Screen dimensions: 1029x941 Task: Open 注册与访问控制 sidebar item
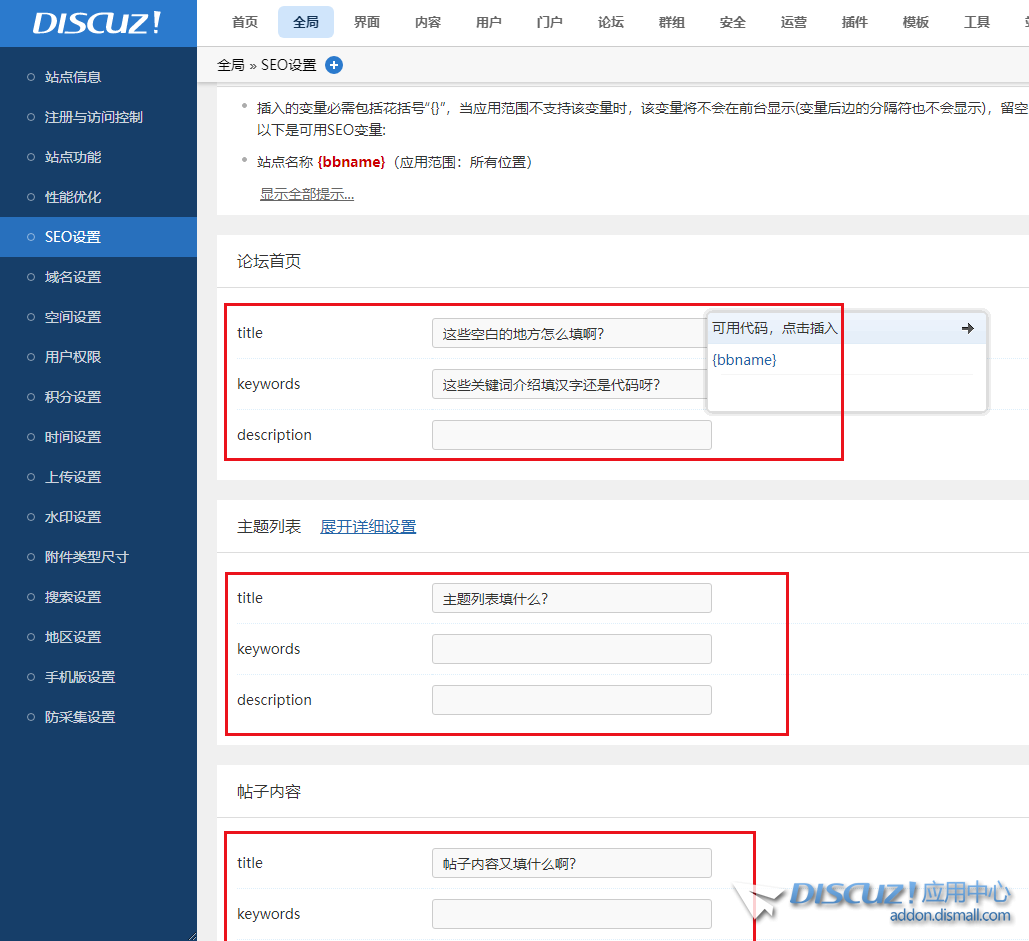pyautogui.click(x=94, y=117)
